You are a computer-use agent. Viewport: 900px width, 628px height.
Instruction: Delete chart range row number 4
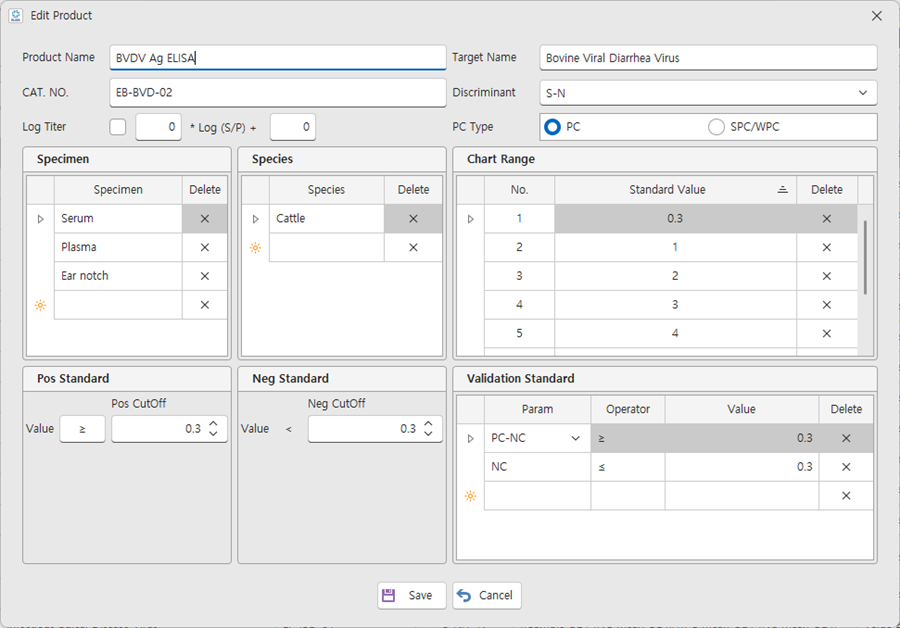827,305
